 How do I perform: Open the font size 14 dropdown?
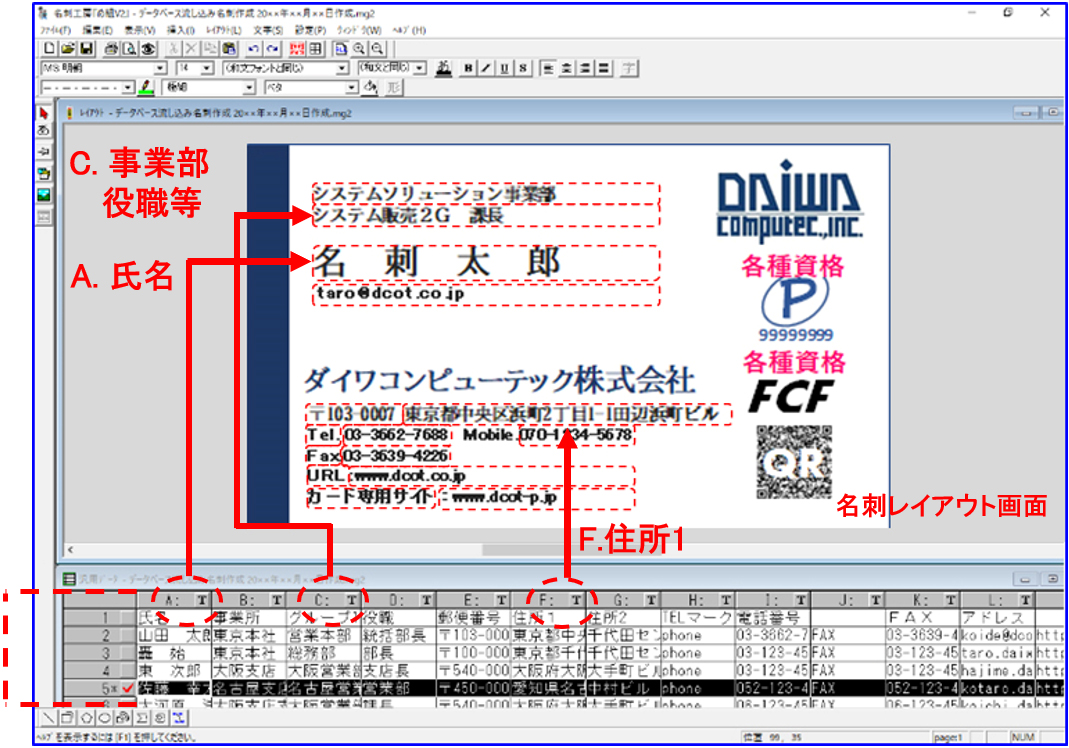click(207, 68)
